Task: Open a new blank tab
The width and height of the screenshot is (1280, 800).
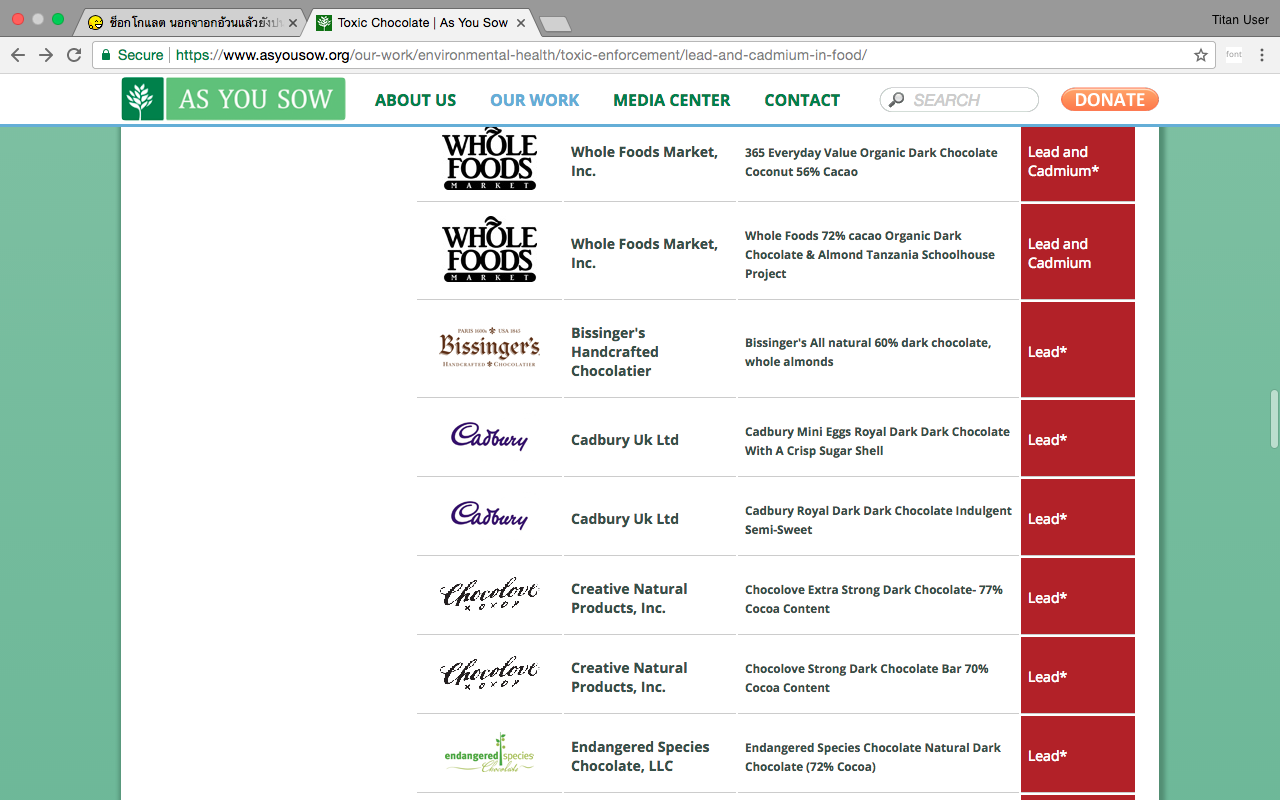Action: coord(554,23)
